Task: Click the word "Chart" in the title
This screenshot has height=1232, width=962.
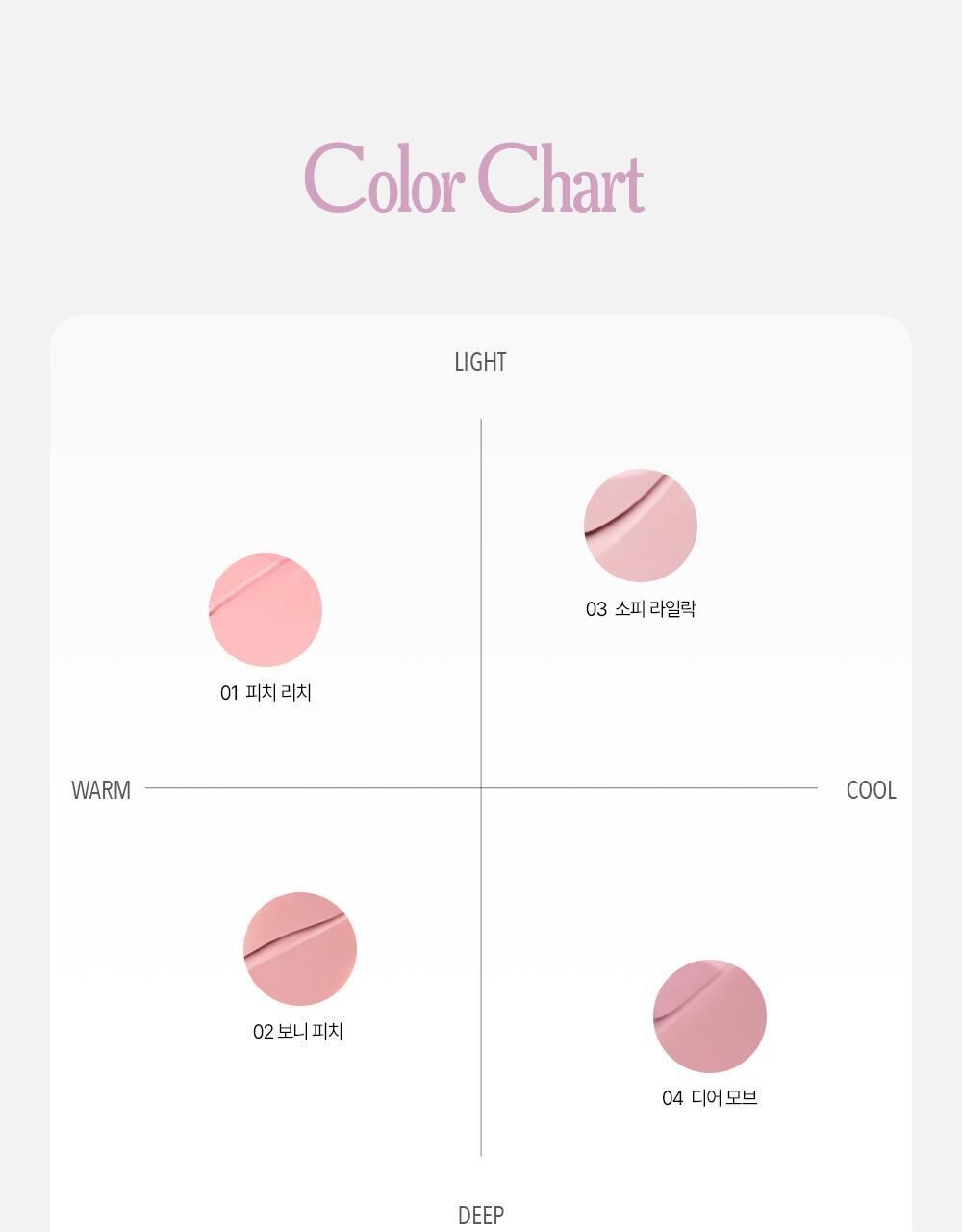Action: click(x=560, y=180)
